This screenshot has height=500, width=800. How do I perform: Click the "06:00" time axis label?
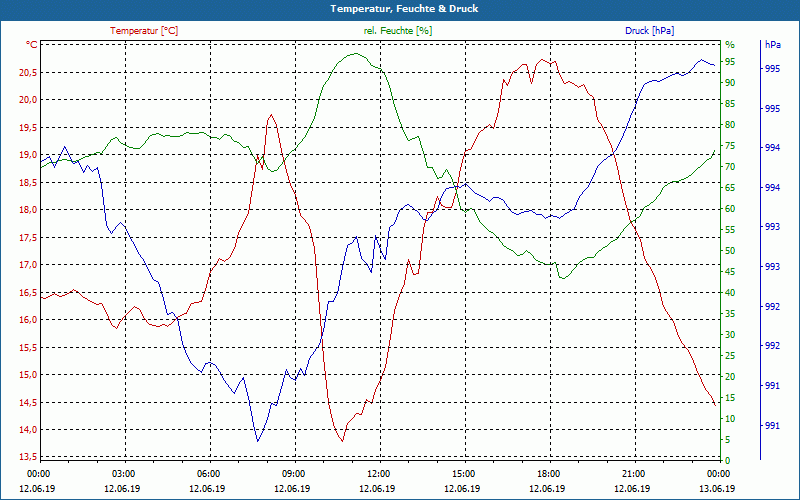pos(208,474)
